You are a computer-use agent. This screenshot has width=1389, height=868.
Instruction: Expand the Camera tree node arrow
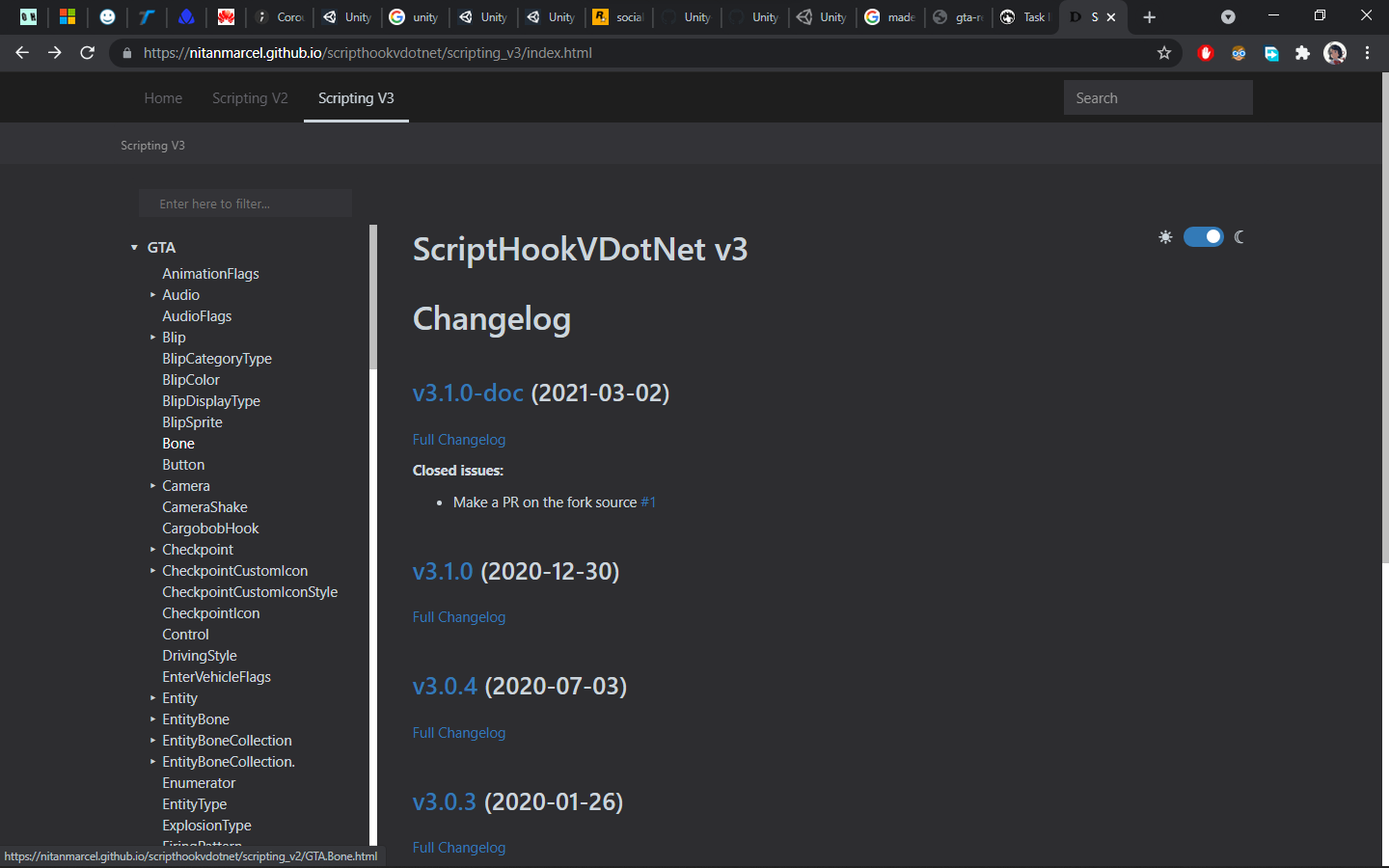click(x=152, y=486)
